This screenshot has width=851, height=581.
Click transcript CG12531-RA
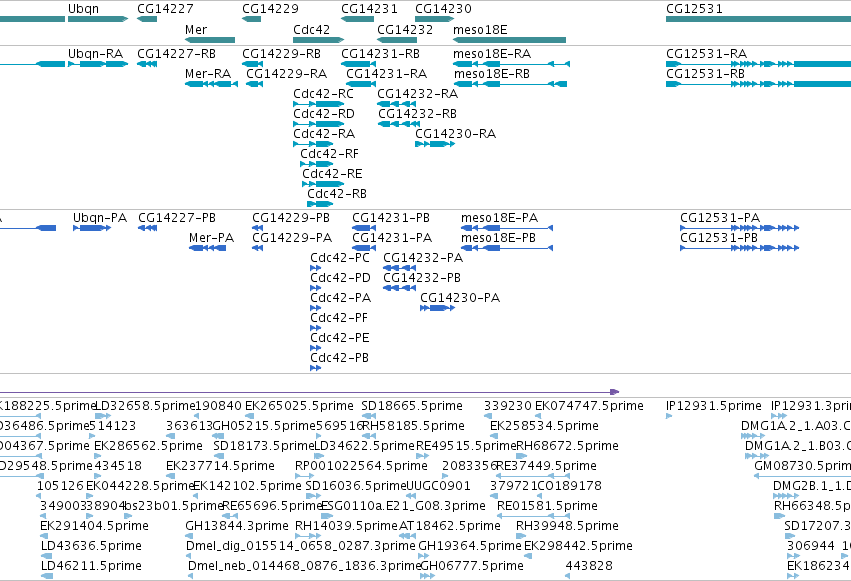758,64
